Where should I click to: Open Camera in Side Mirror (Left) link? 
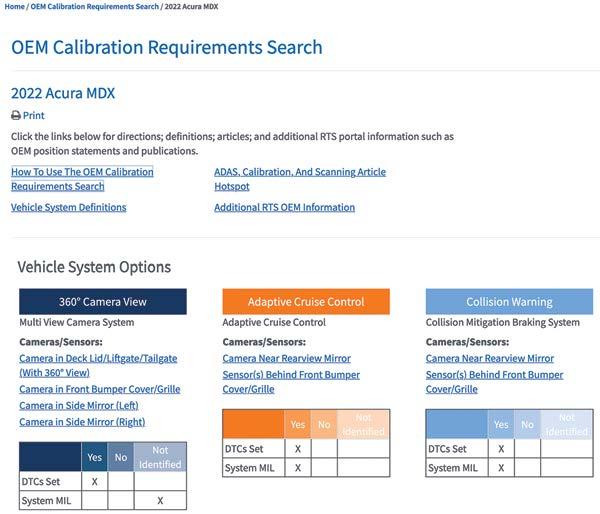[79, 406]
